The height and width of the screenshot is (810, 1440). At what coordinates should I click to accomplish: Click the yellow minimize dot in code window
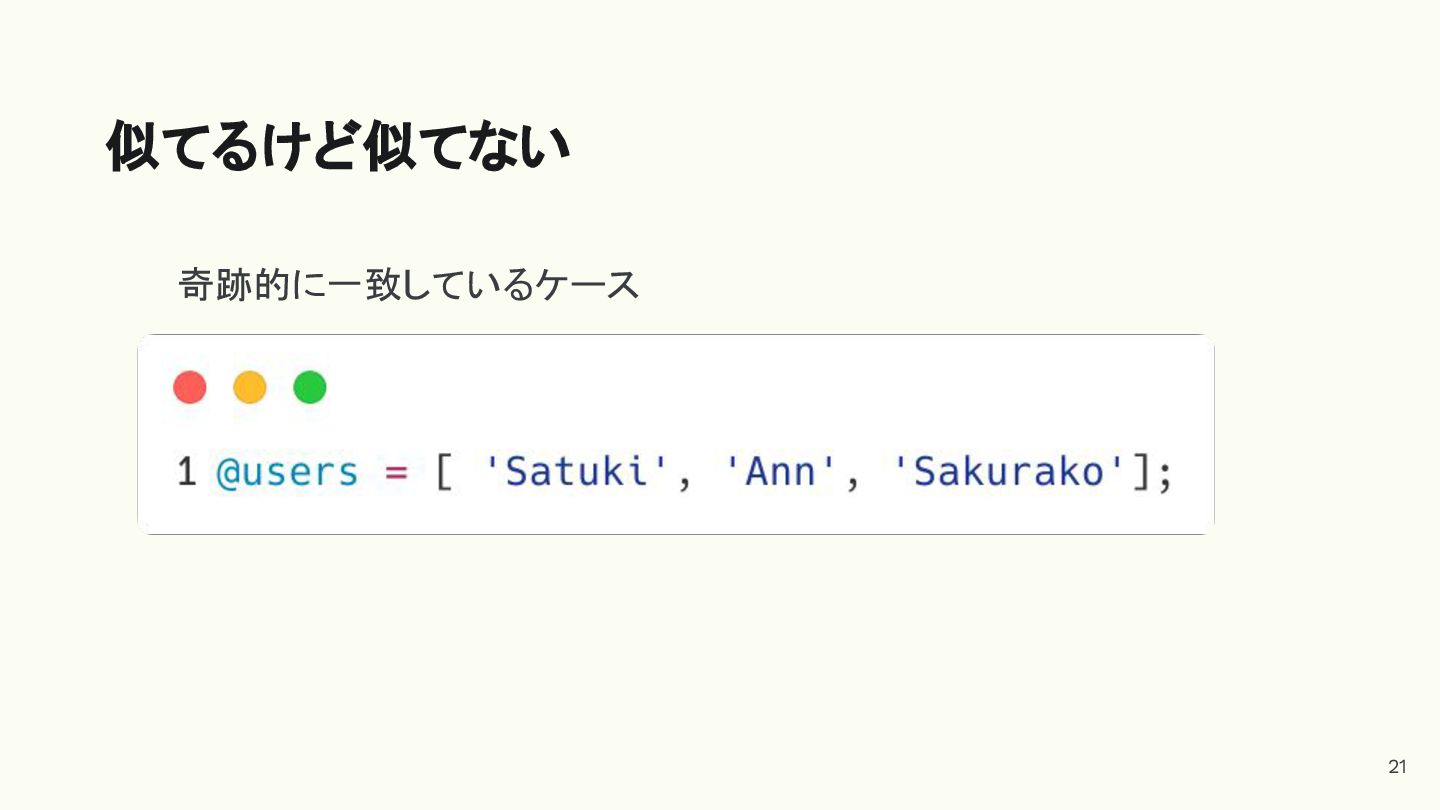coord(250,387)
